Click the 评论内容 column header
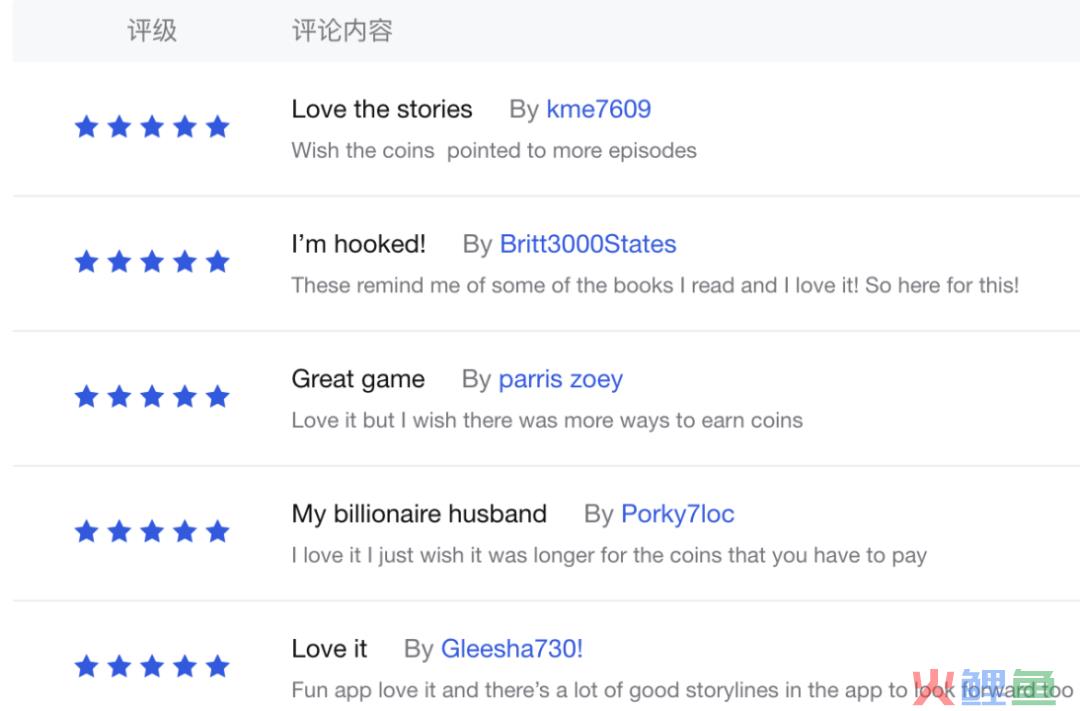Screen dimensions: 1080x711 click(342, 30)
